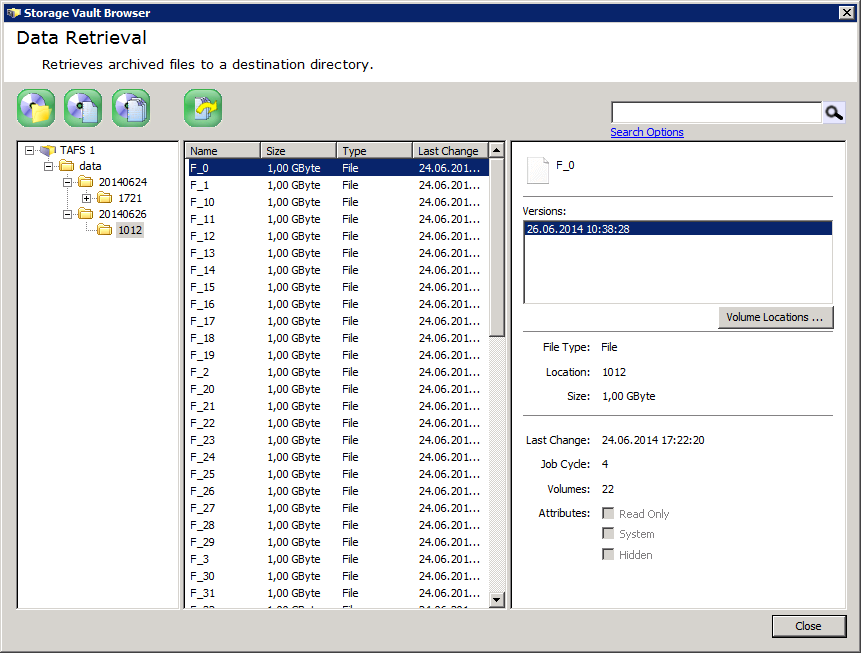This screenshot has height=653, width=861.
Task: Select the F_20 file row
Action: click(x=337, y=389)
